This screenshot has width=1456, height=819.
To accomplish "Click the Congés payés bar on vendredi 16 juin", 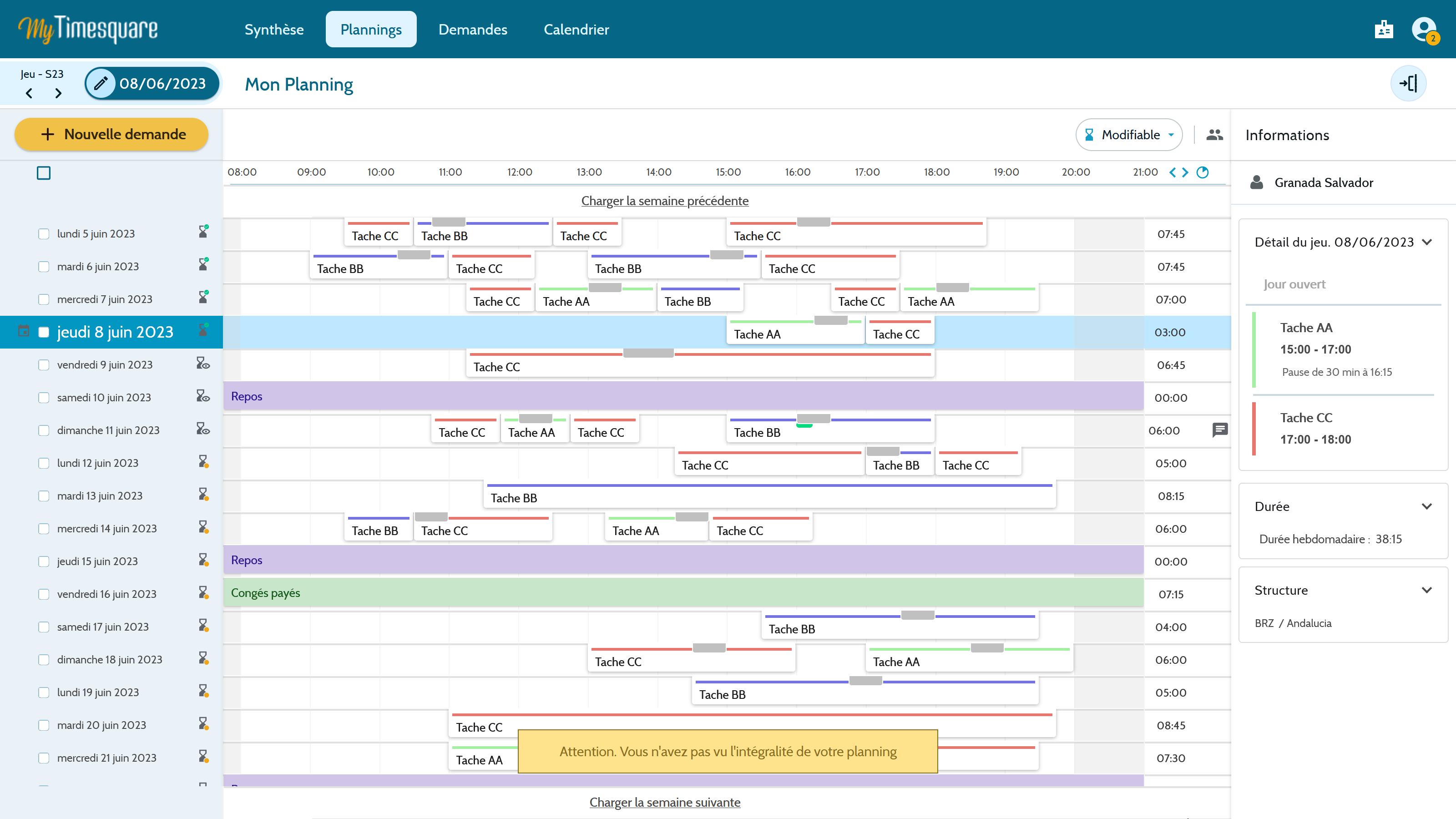I will [683, 593].
